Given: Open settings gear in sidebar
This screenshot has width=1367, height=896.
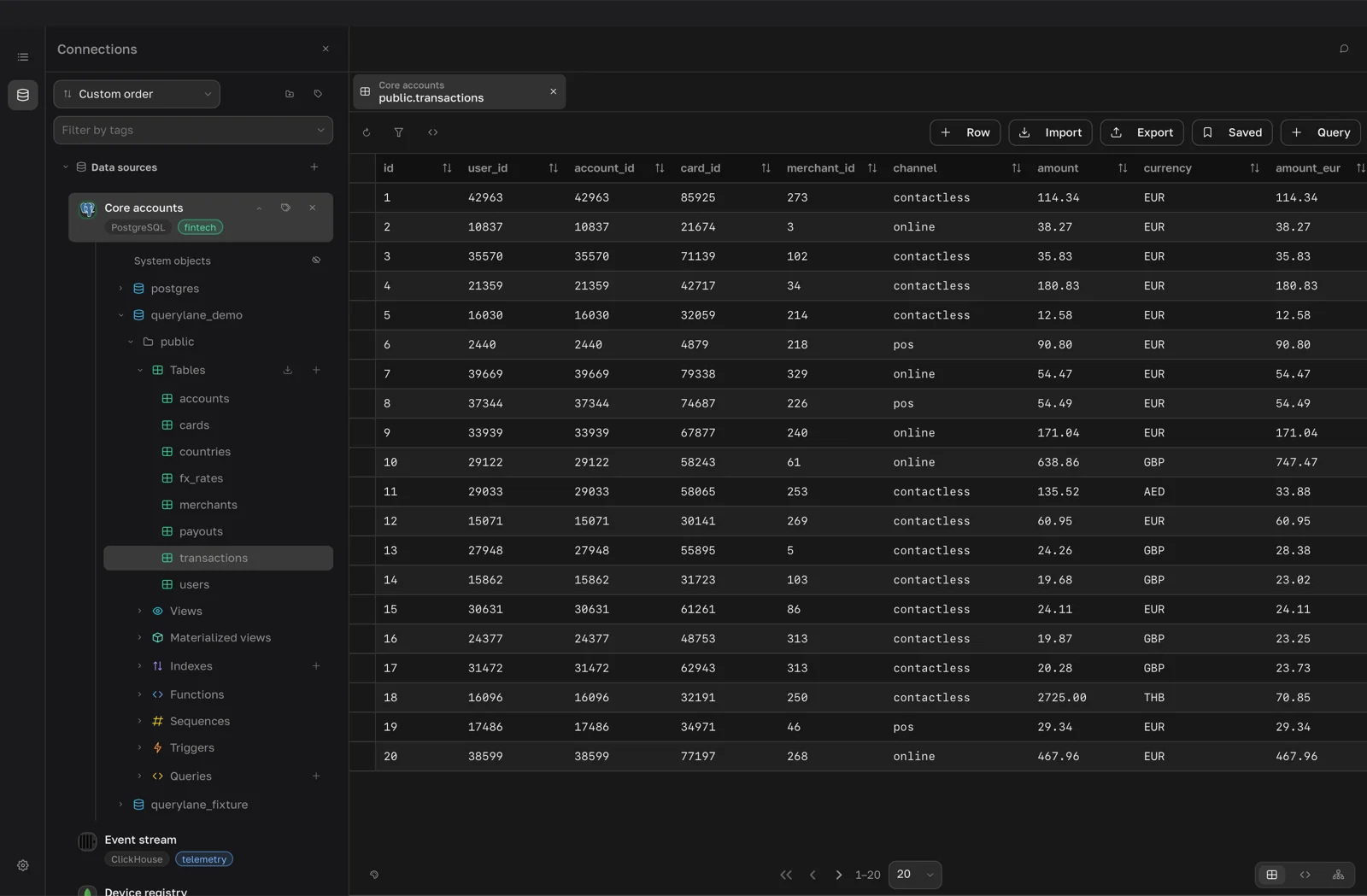Looking at the screenshot, I should click(x=23, y=865).
